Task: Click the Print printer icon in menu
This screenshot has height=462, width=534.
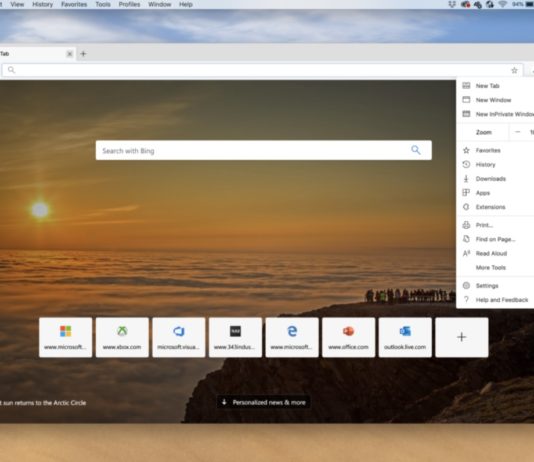Action: [466, 225]
